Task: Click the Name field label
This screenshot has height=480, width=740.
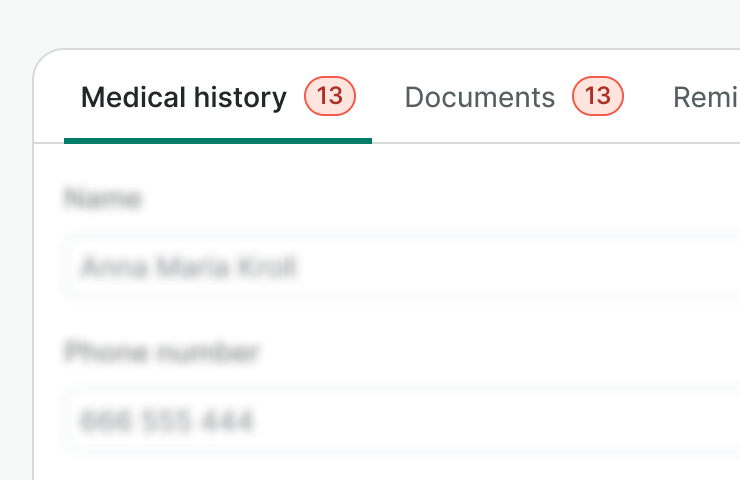Action: 102,199
